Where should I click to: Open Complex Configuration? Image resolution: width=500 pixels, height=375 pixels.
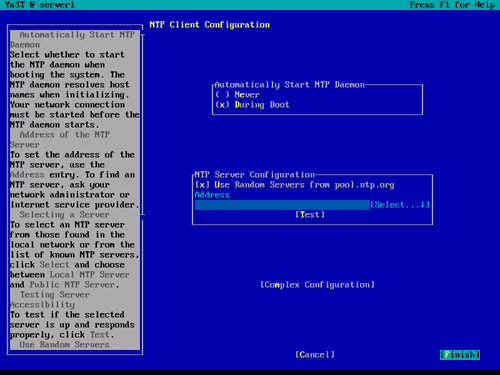317,285
